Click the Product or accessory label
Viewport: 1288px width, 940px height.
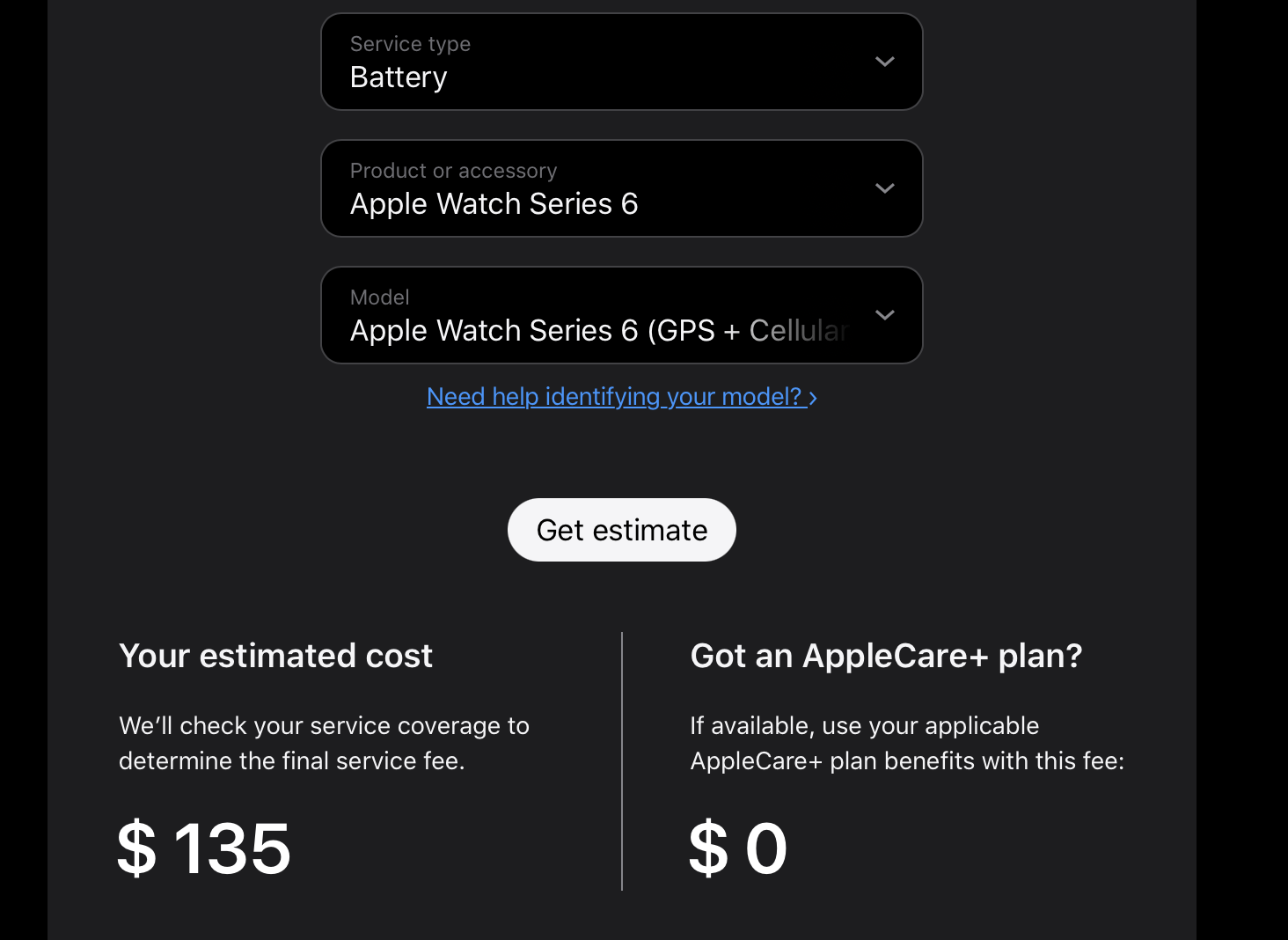point(453,170)
